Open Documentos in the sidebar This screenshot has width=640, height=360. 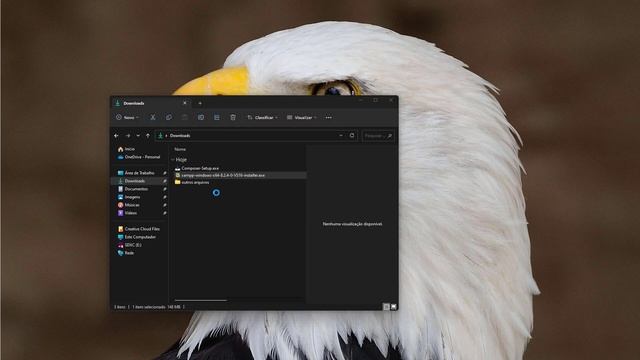pos(133,189)
